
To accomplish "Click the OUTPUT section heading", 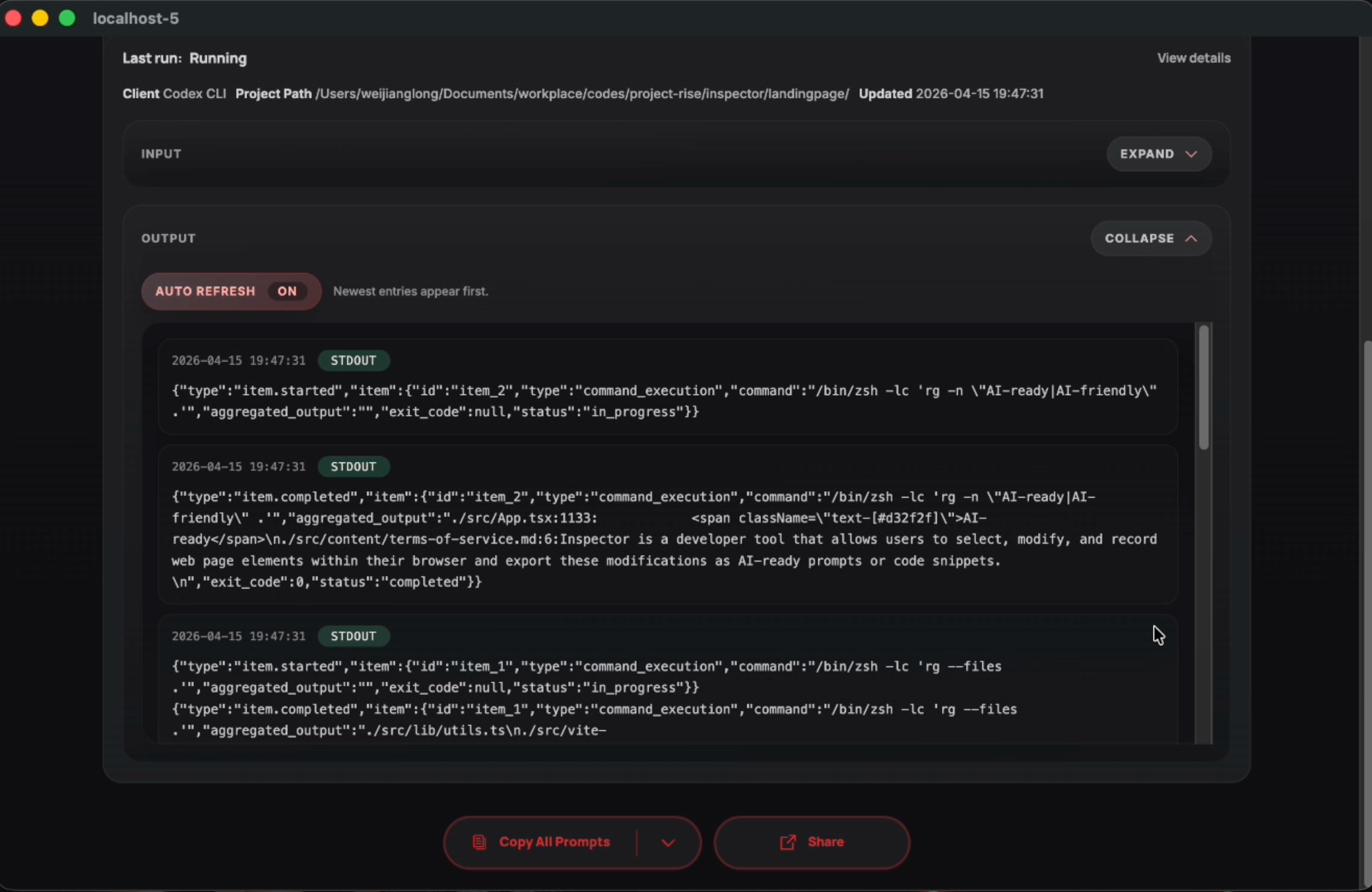I will (169, 239).
